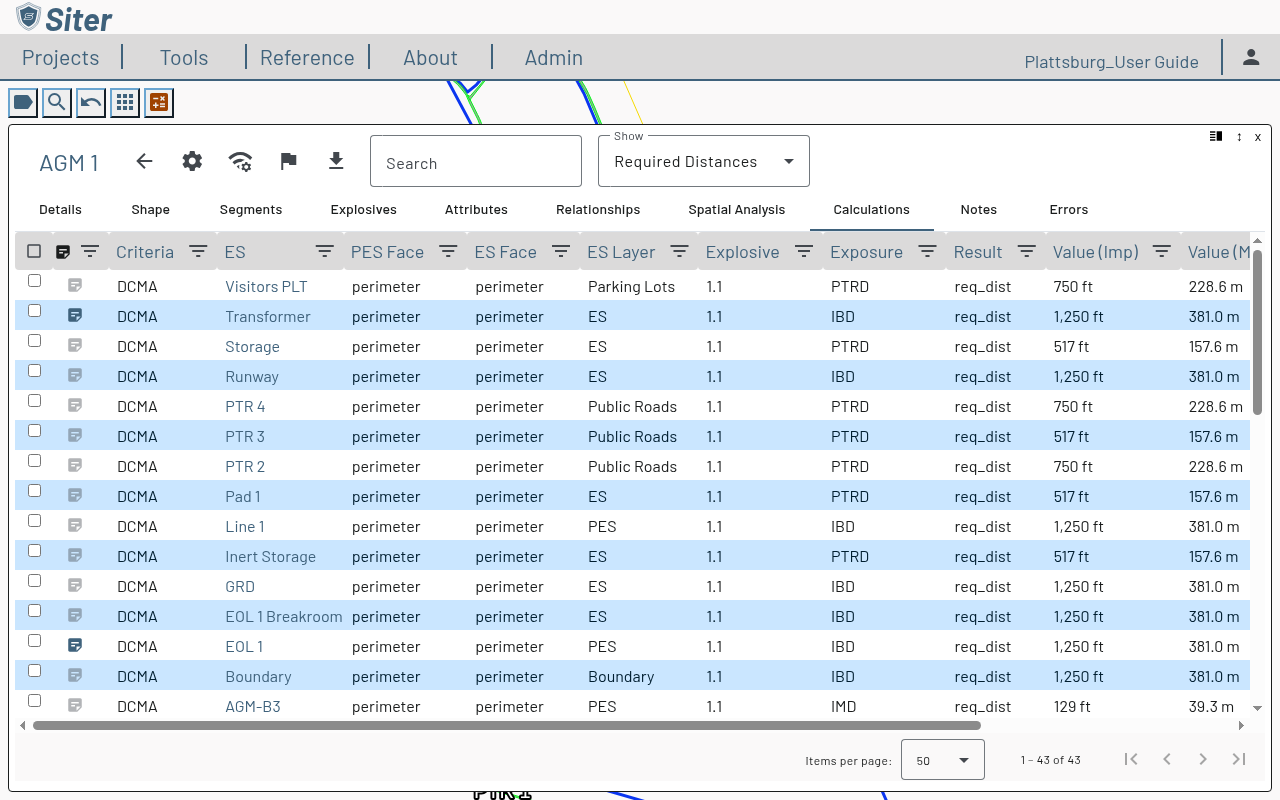Go to next page arrow
1280x800 pixels.
coord(1203,759)
